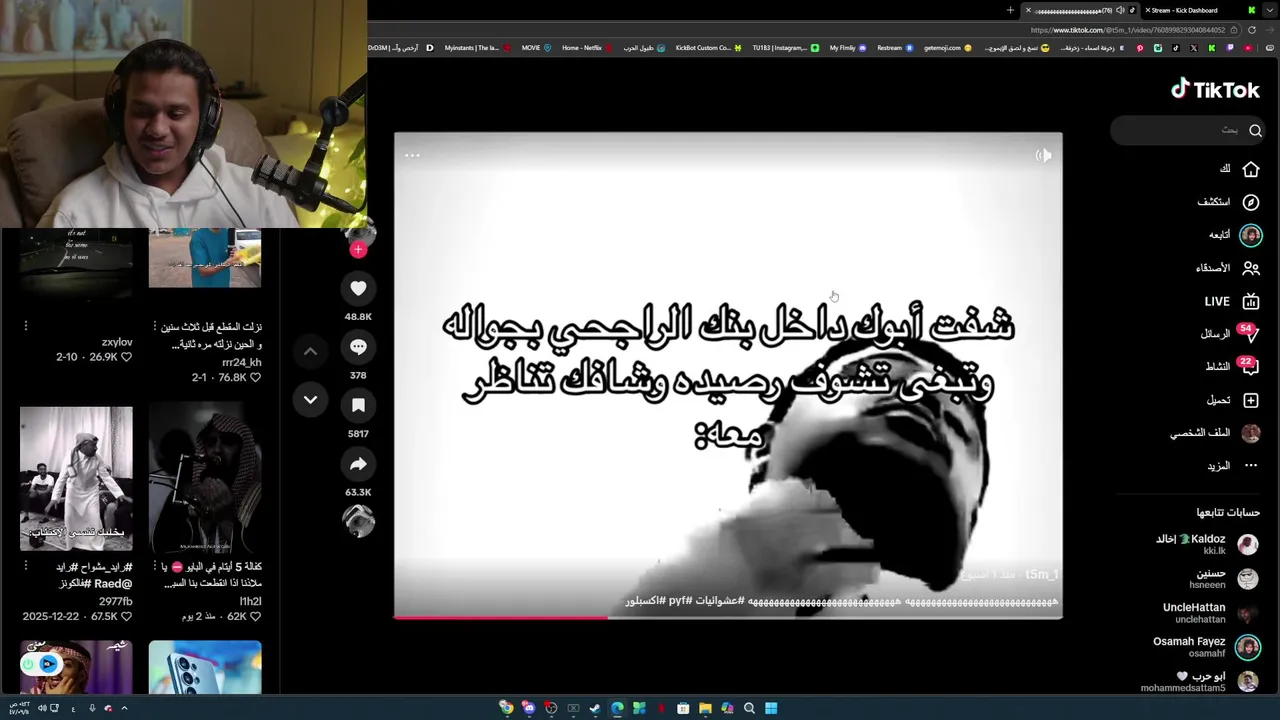Open options dots beside rrr24_kh caption

[155, 326]
